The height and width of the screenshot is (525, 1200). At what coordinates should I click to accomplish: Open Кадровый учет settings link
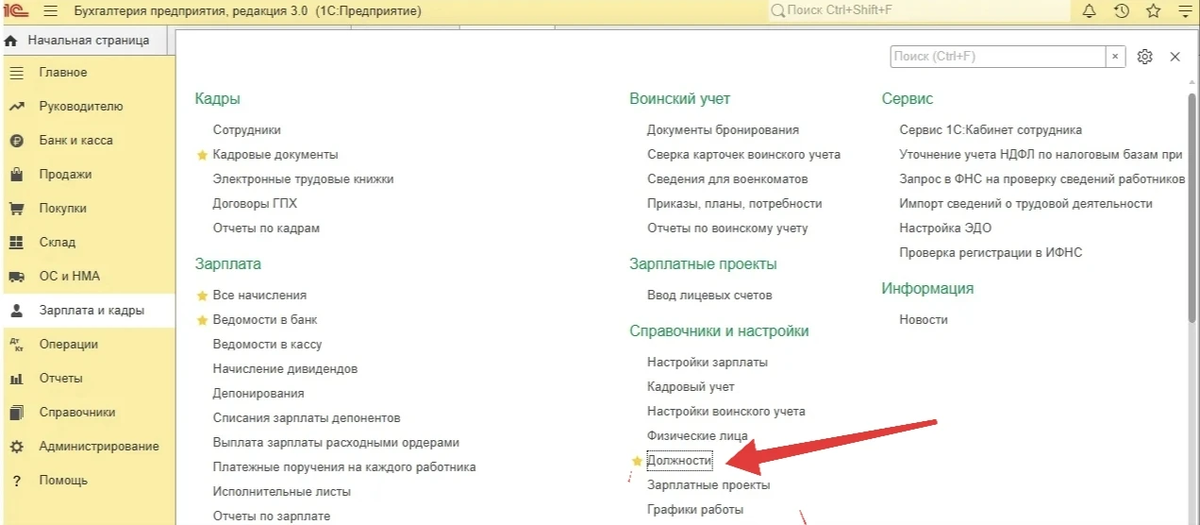691,387
